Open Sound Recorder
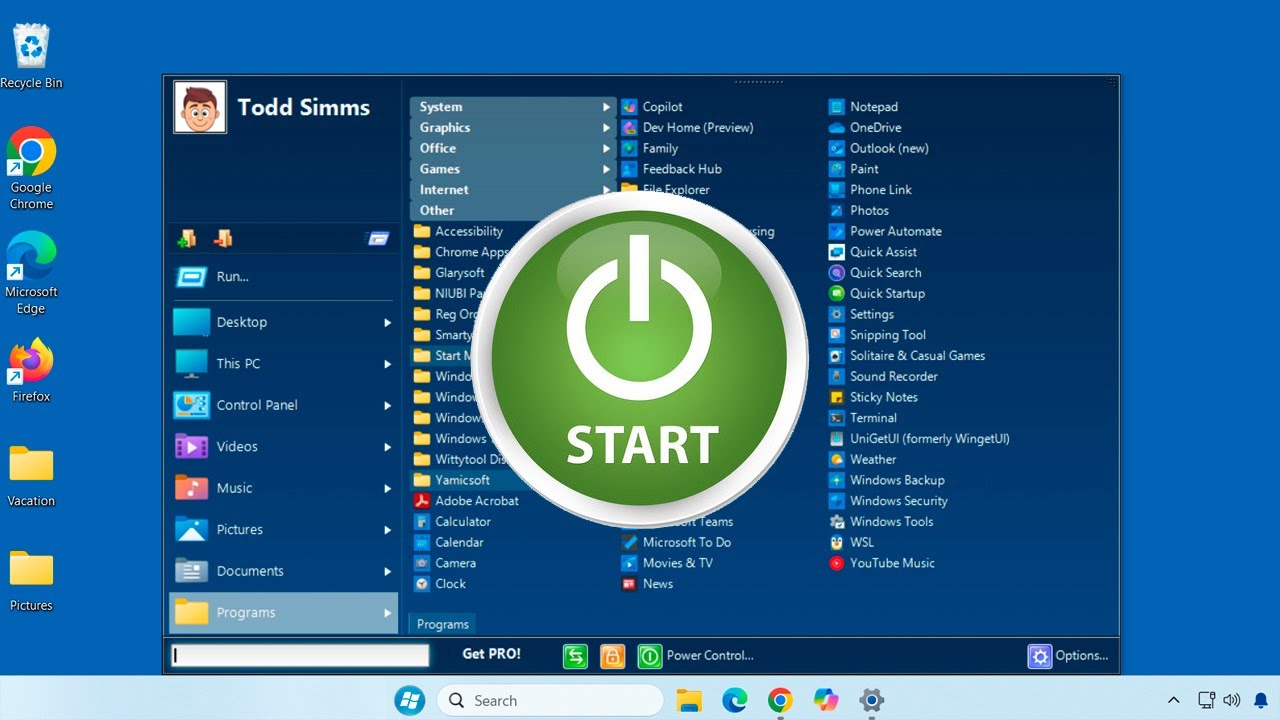1280x720 pixels. (x=883, y=377)
